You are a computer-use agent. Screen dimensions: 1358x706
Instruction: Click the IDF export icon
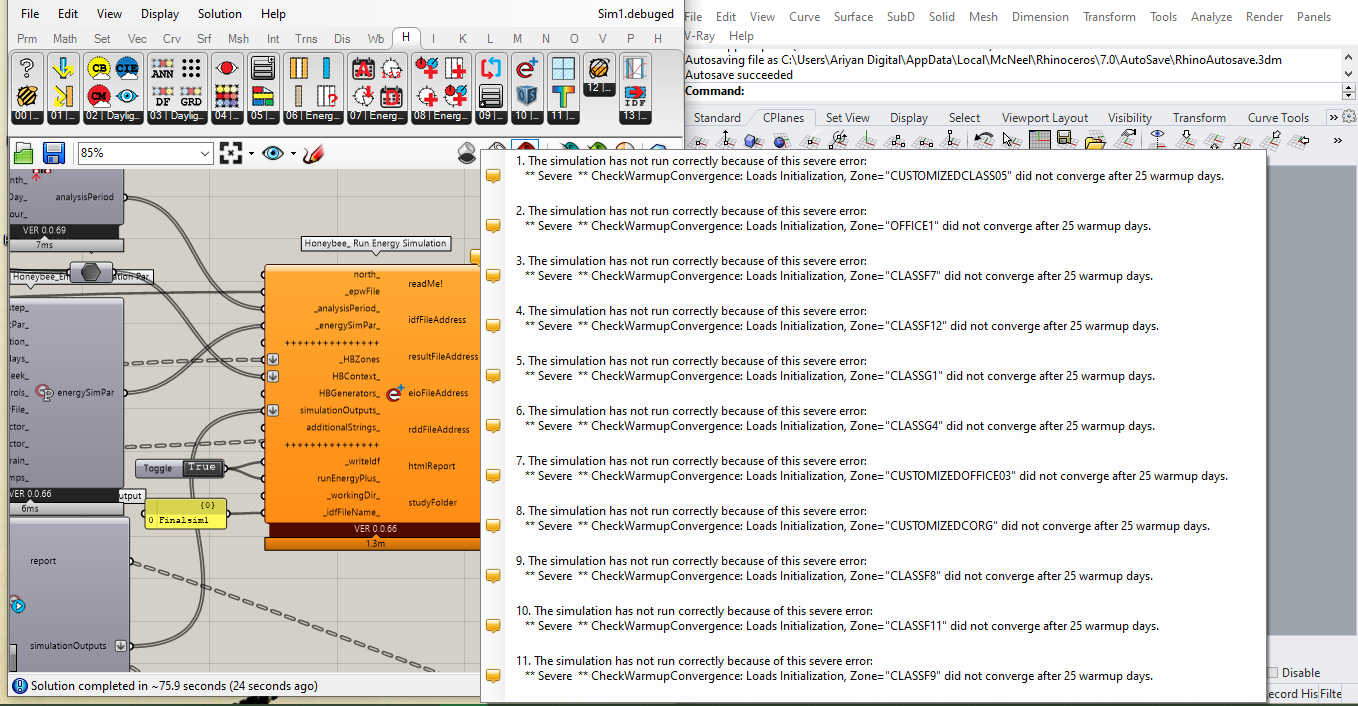[x=634, y=96]
